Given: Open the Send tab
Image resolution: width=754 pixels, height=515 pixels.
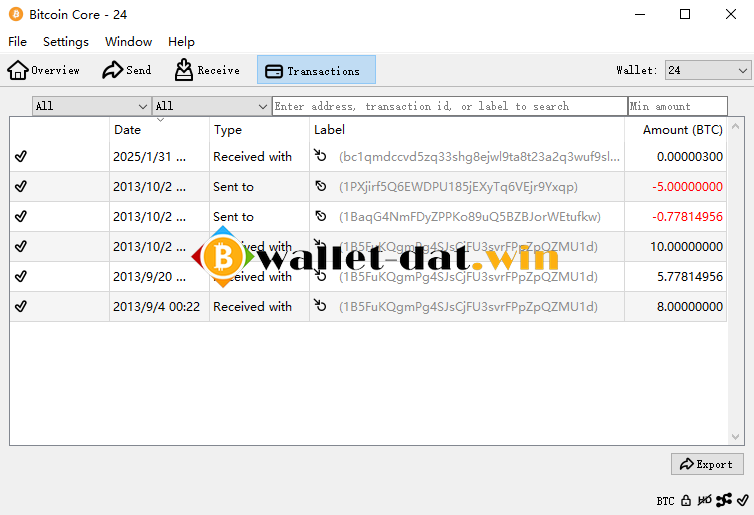Looking at the screenshot, I should 127,70.
